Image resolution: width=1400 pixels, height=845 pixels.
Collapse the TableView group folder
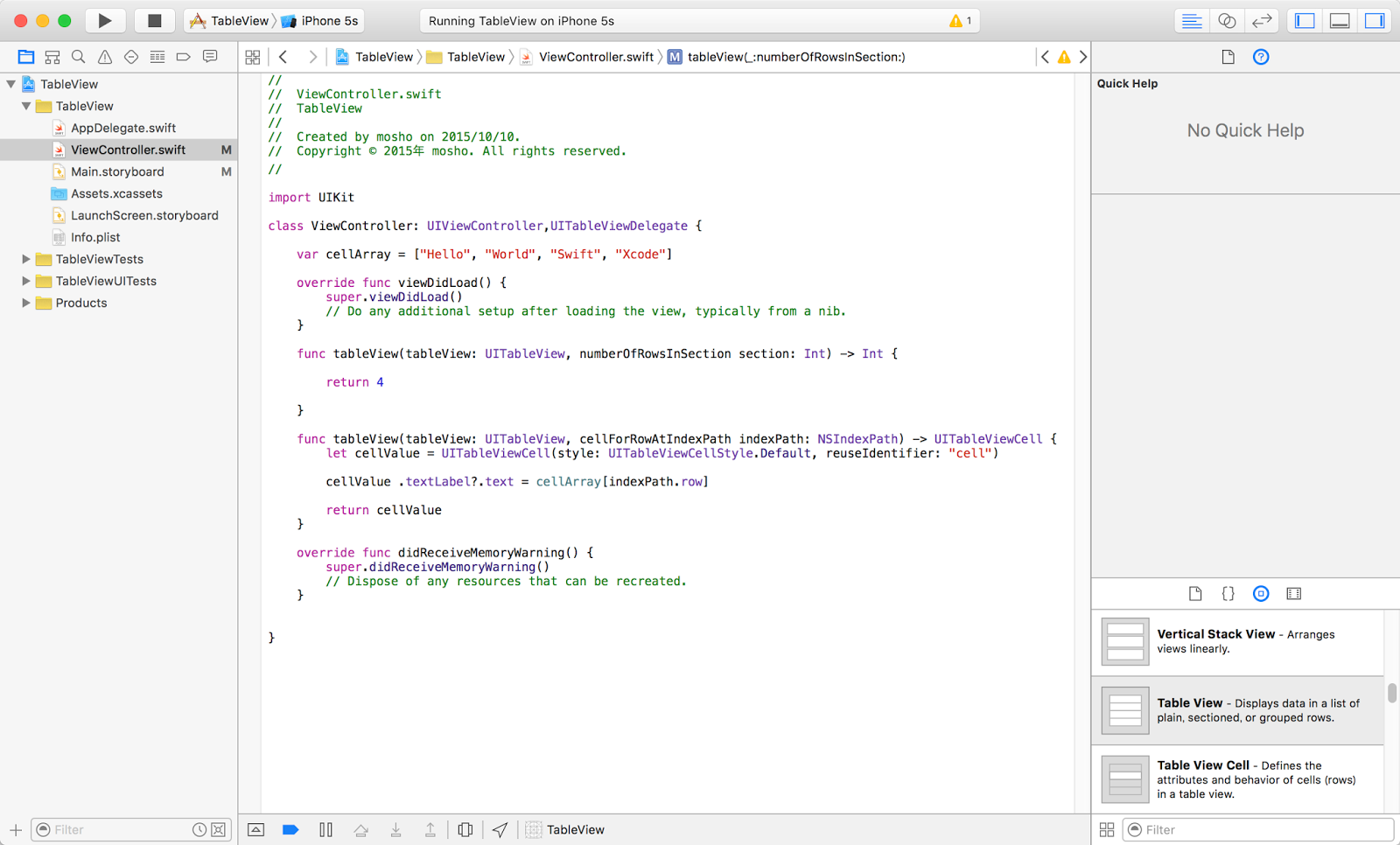pyautogui.click(x=26, y=106)
